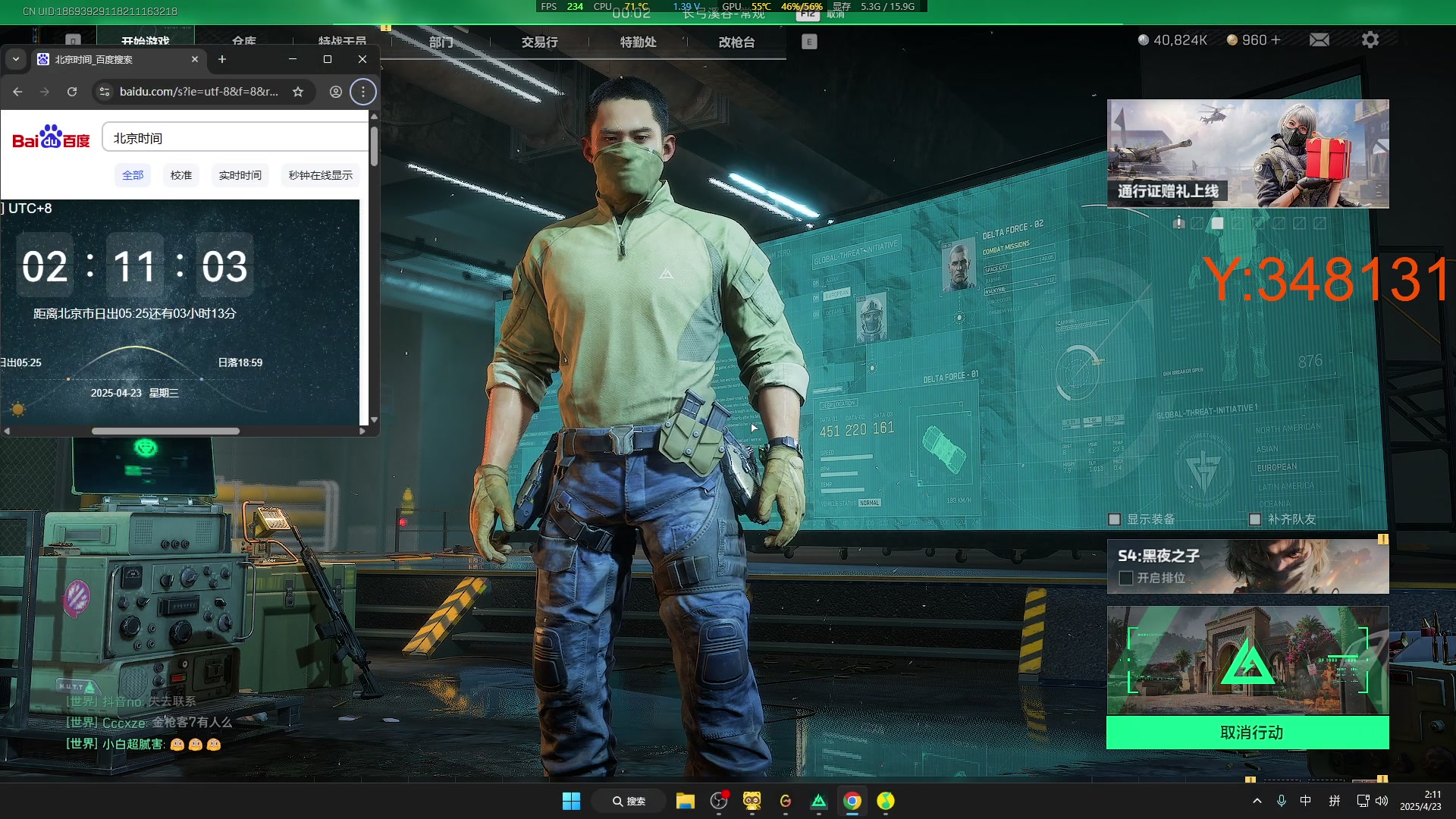Viewport: 1456px width, 819px height.
Task: Click the browser address bar URL
Action: point(199,92)
